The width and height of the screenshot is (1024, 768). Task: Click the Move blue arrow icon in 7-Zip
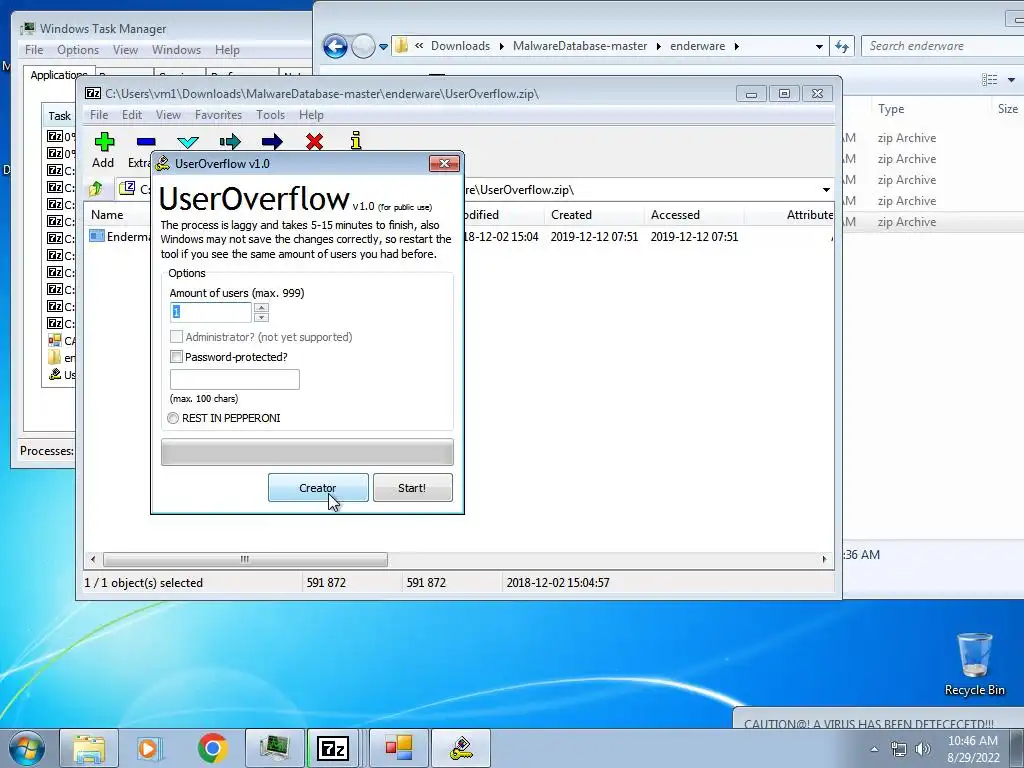tap(272, 142)
